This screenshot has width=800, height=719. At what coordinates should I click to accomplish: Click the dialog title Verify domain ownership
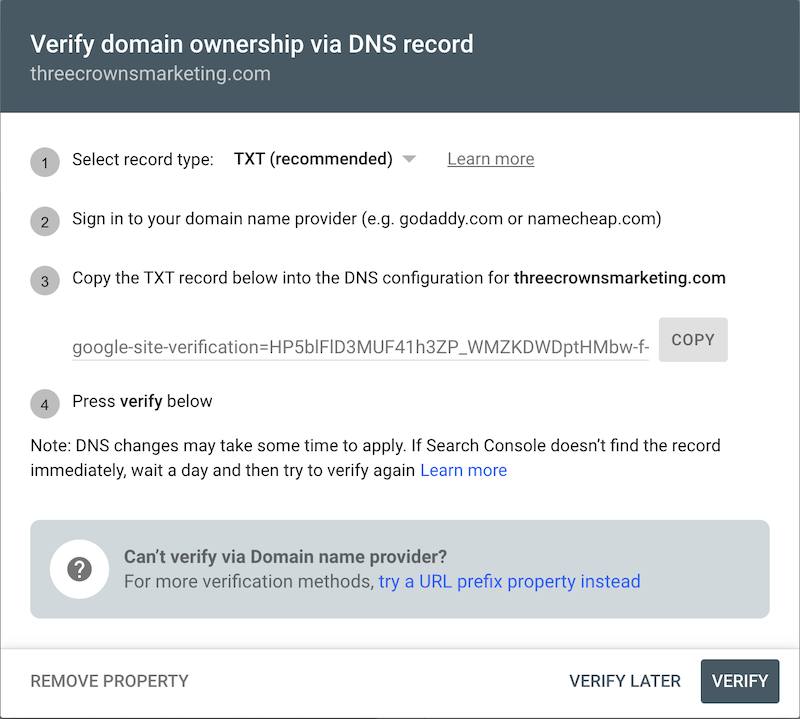(x=252, y=44)
